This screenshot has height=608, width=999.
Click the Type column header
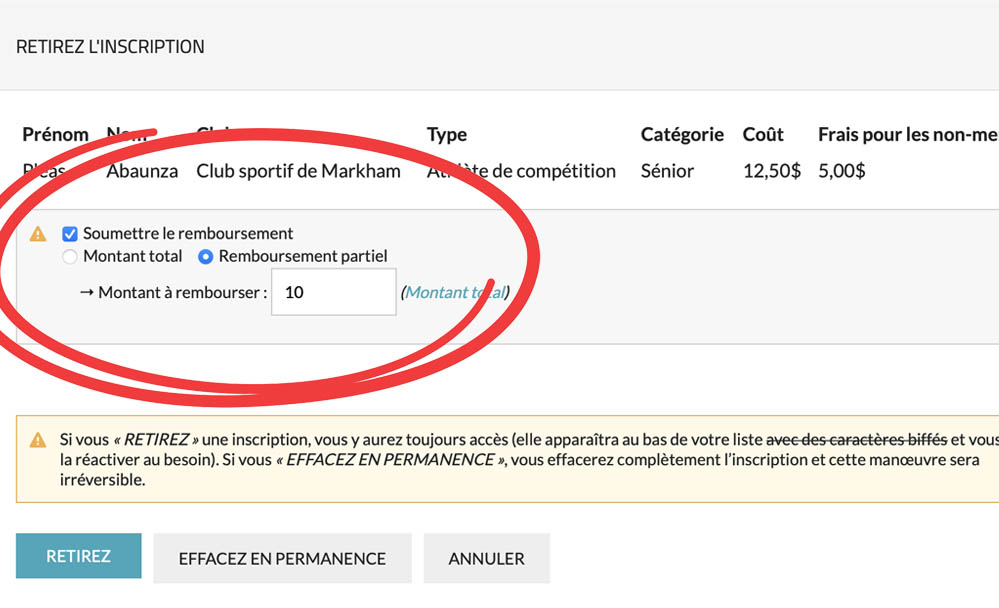(x=446, y=134)
